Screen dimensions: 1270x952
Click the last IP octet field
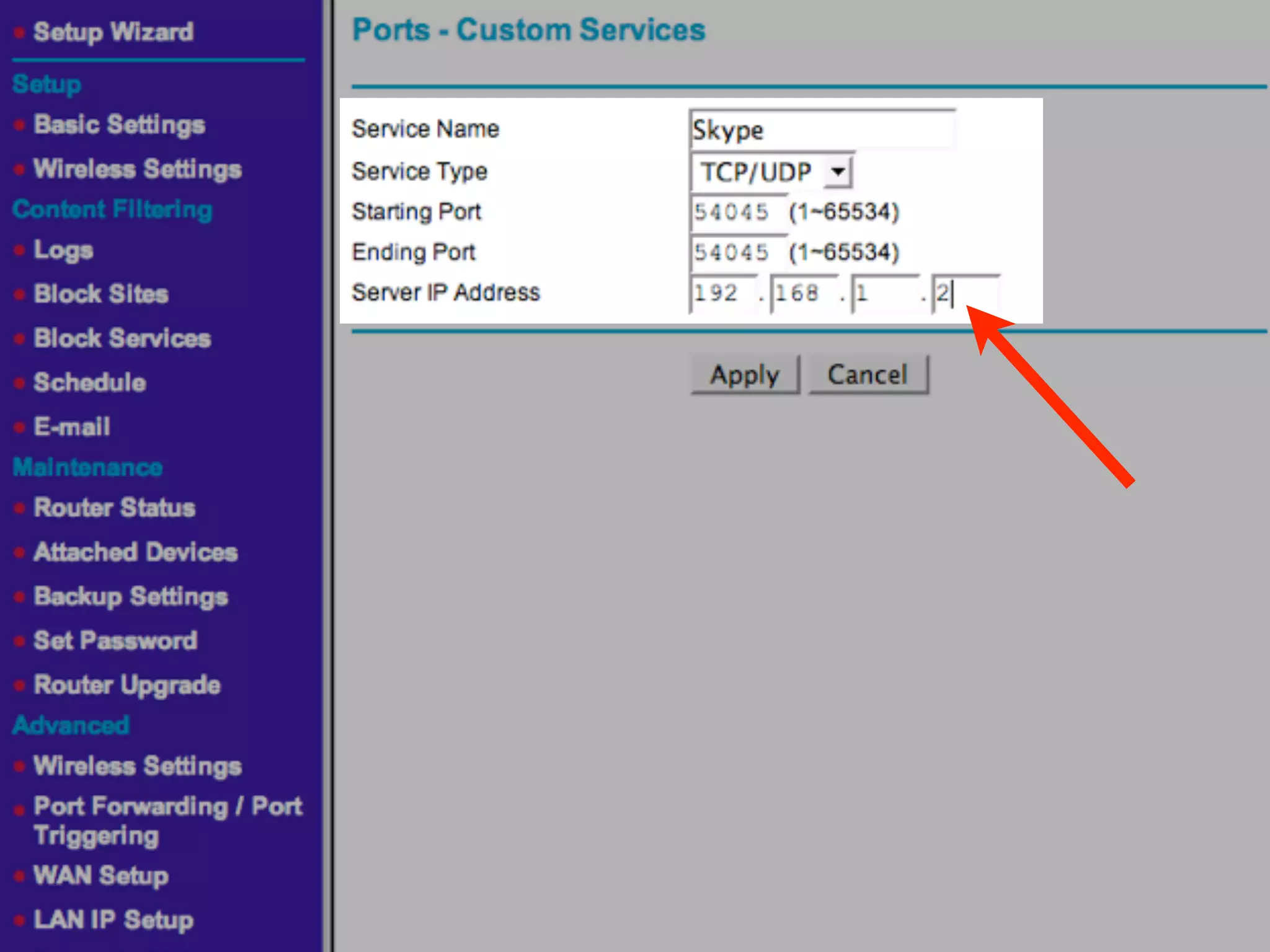(x=965, y=293)
